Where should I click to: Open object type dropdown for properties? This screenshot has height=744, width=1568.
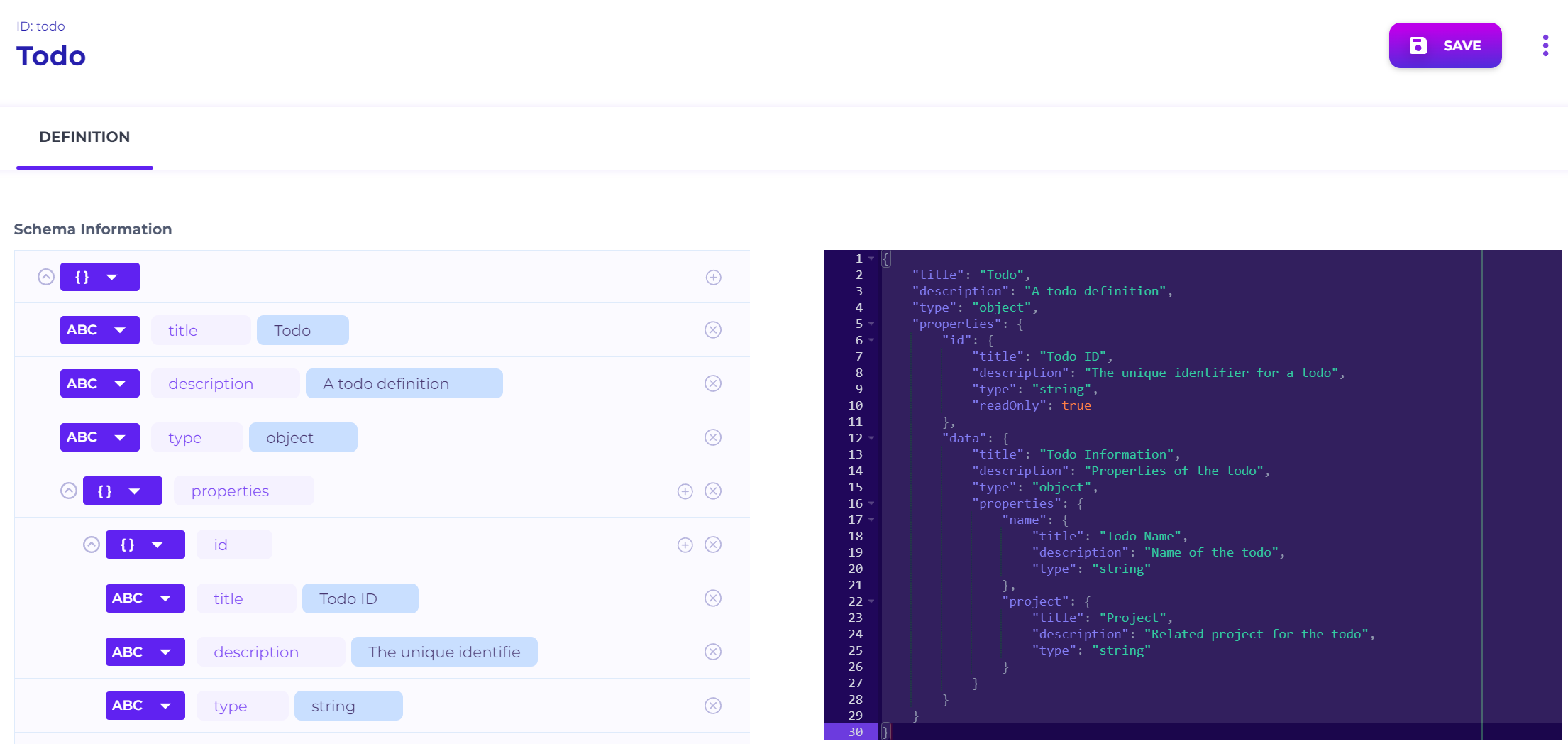pyautogui.click(x=134, y=491)
